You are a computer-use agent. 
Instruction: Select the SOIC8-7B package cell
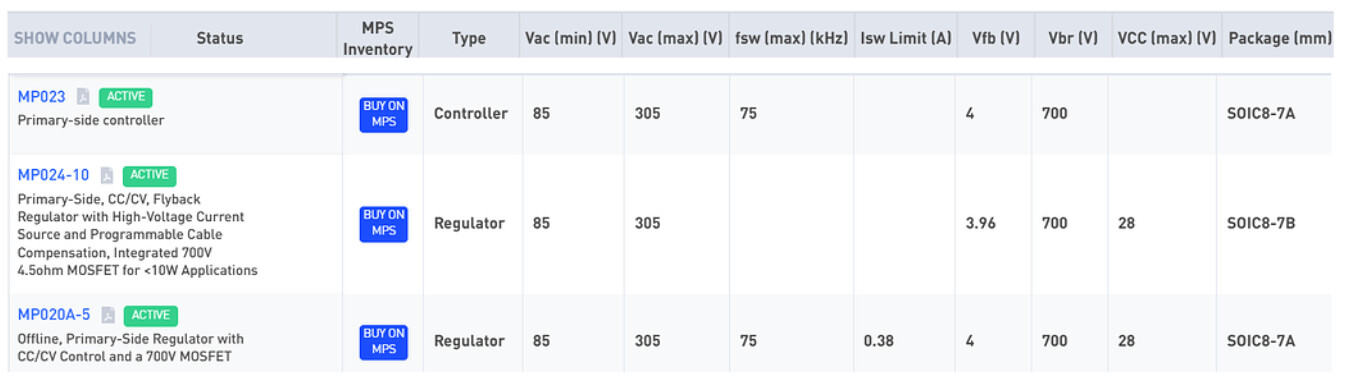pos(1261,223)
